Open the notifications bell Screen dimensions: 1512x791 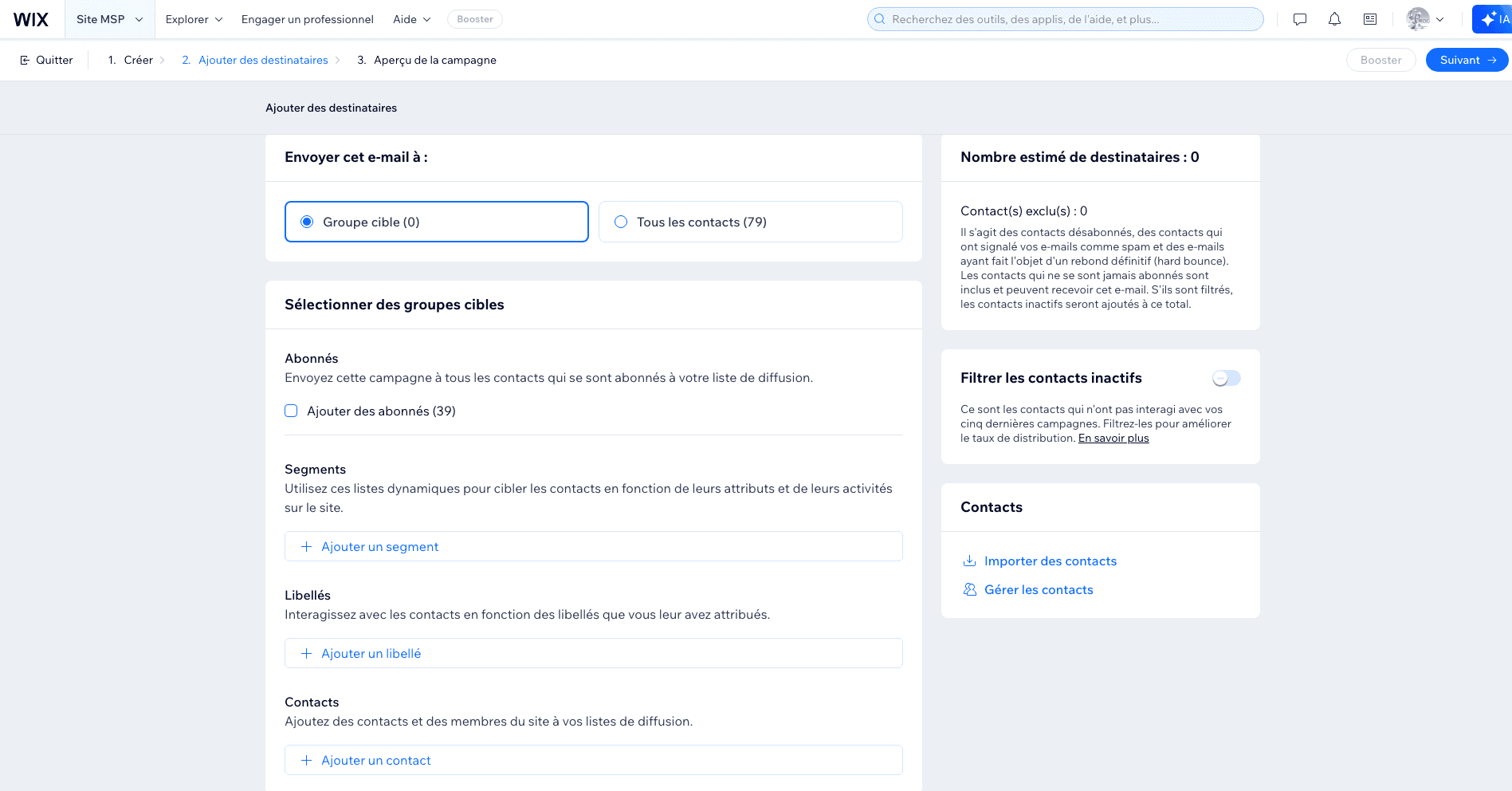click(x=1334, y=19)
